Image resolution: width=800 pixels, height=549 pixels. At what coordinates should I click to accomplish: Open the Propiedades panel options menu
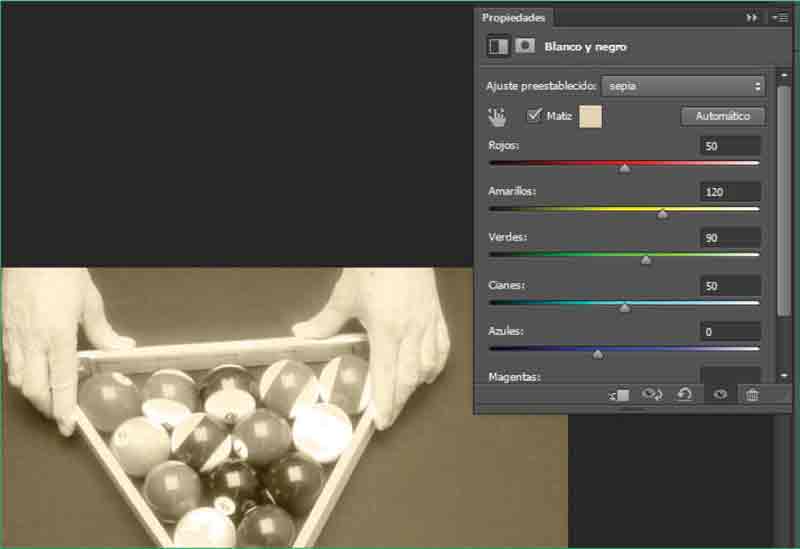click(780, 18)
